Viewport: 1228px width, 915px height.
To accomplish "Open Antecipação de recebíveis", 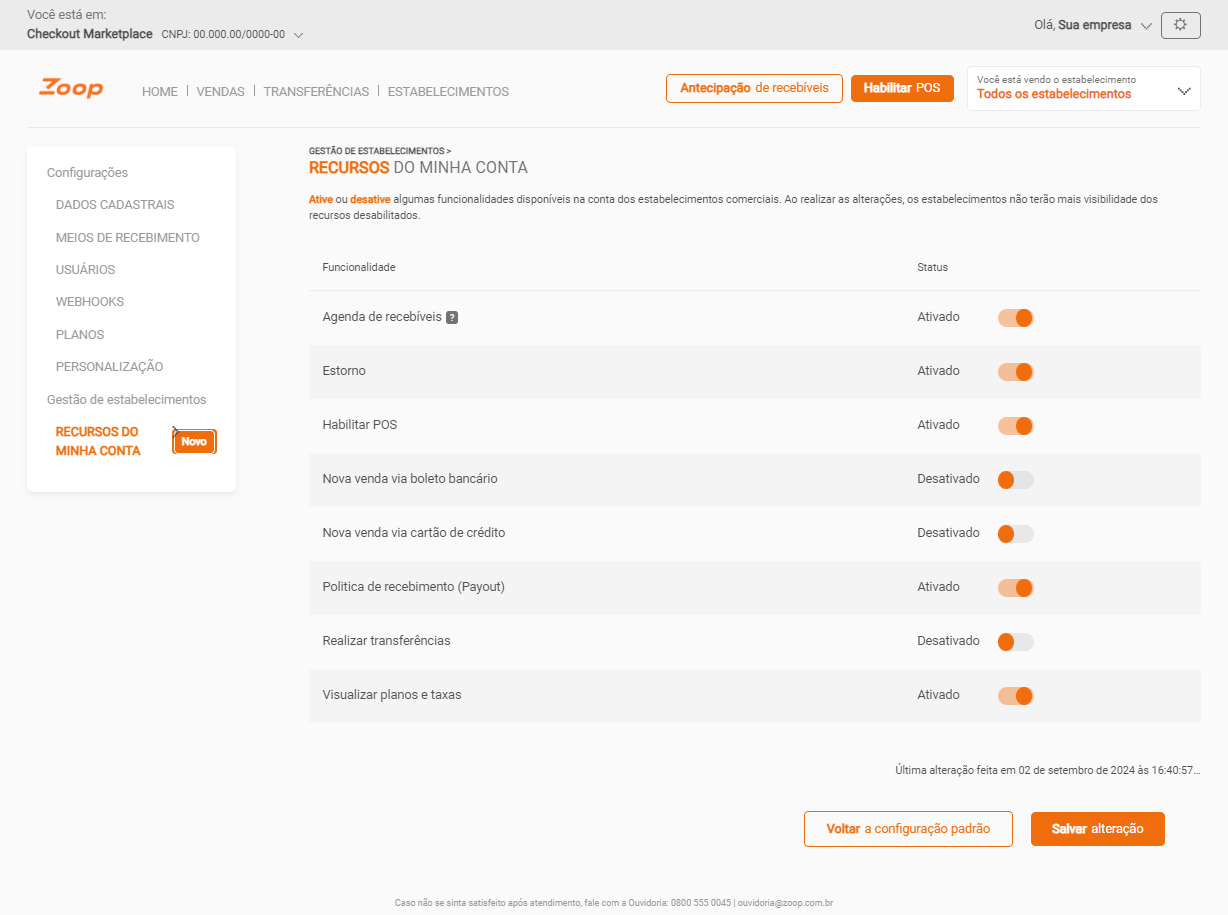I will [754, 88].
